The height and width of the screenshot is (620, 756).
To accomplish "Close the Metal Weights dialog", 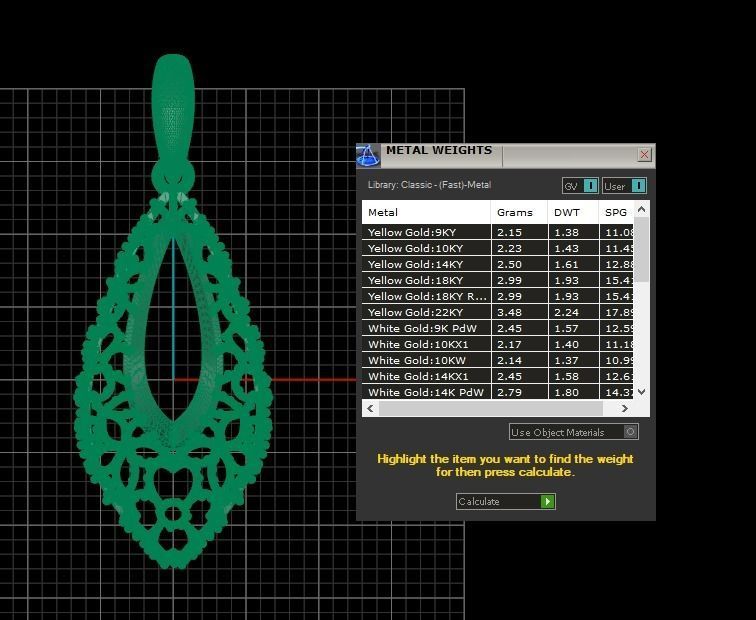I will pyautogui.click(x=644, y=155).
